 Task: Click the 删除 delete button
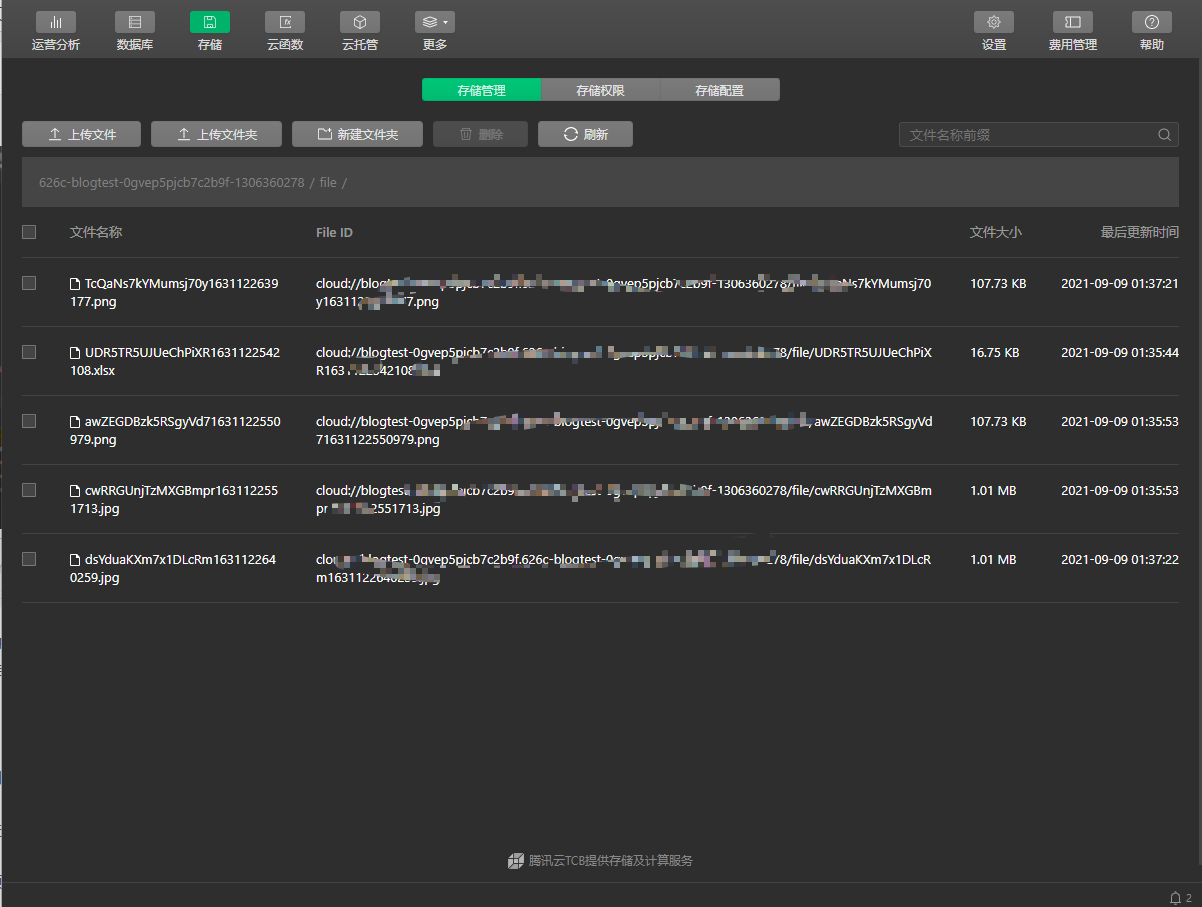pyautogui.click(x=480, y=134)
